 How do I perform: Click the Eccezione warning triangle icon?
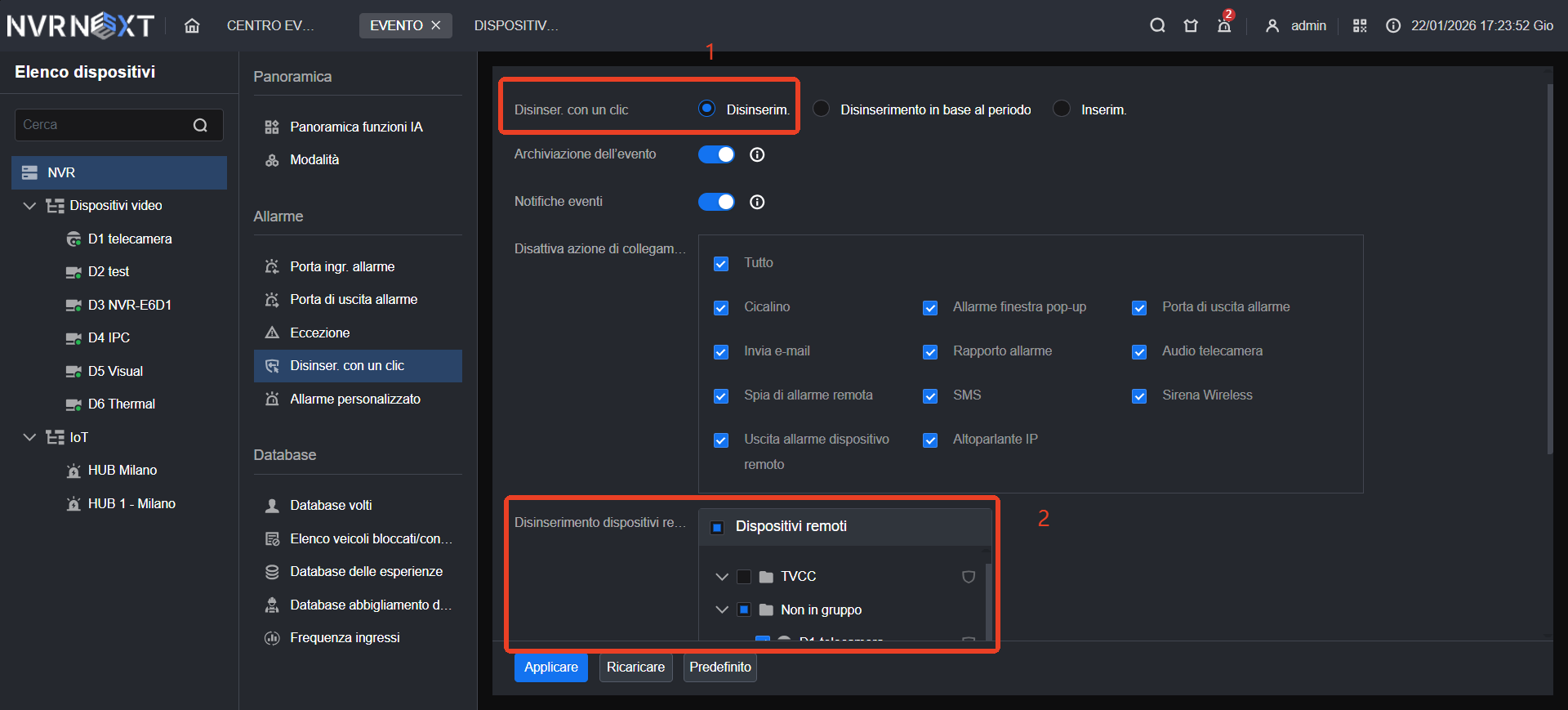click(272, 333)
